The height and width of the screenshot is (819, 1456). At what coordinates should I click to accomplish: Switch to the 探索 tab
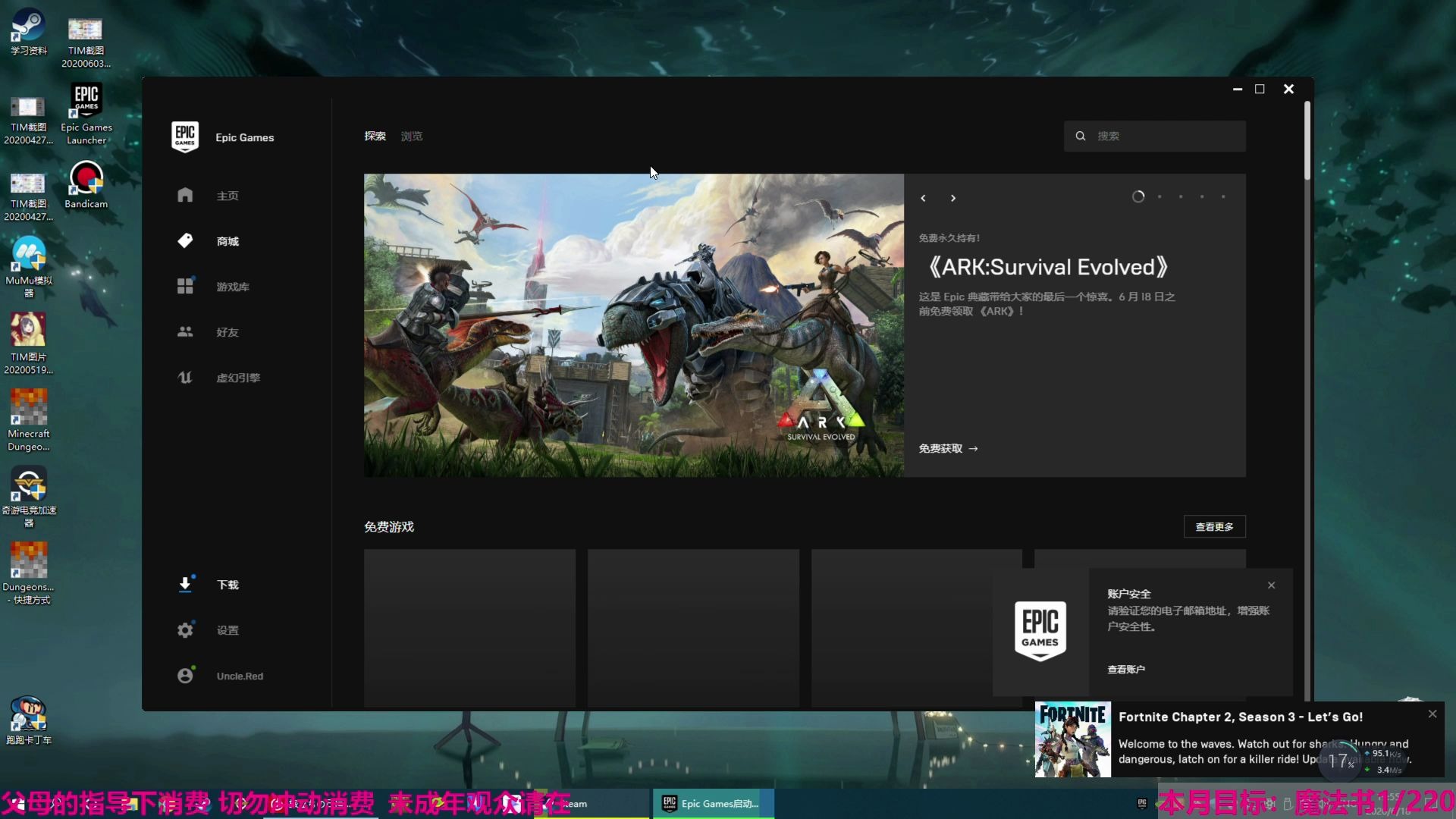point(375,136)
